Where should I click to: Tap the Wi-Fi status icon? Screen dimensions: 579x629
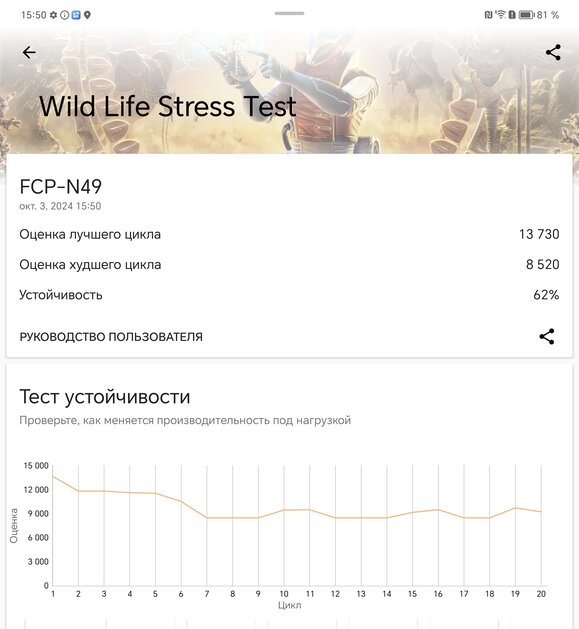tap(500, 14)
